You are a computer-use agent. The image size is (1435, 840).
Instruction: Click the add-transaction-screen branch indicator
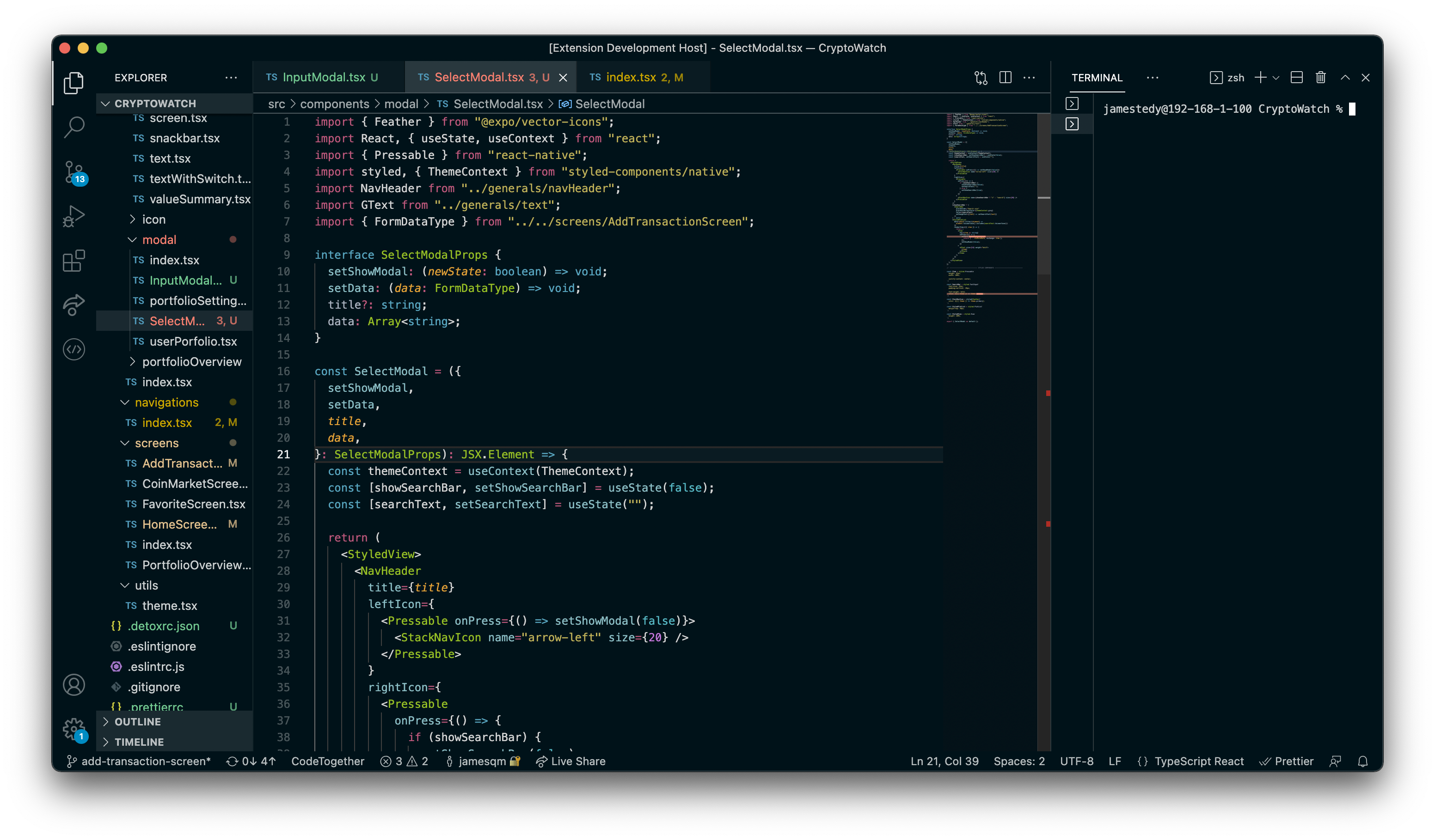pos(138,761)
